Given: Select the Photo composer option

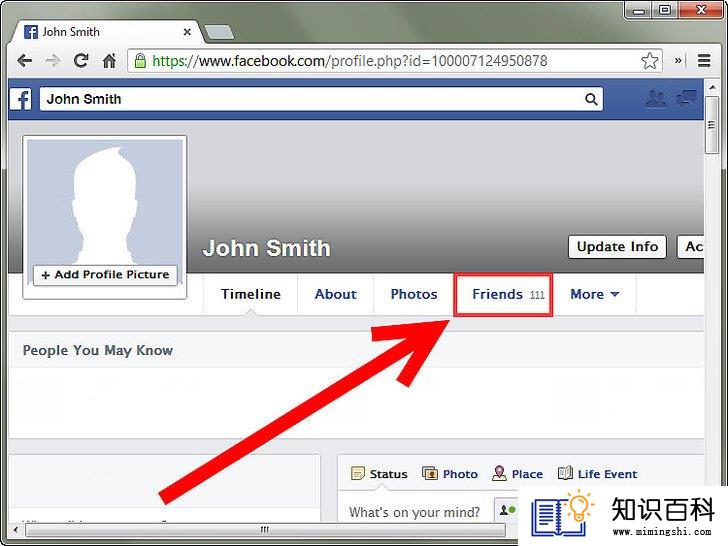Looking at the screenshot, I should tap(450, 474).
